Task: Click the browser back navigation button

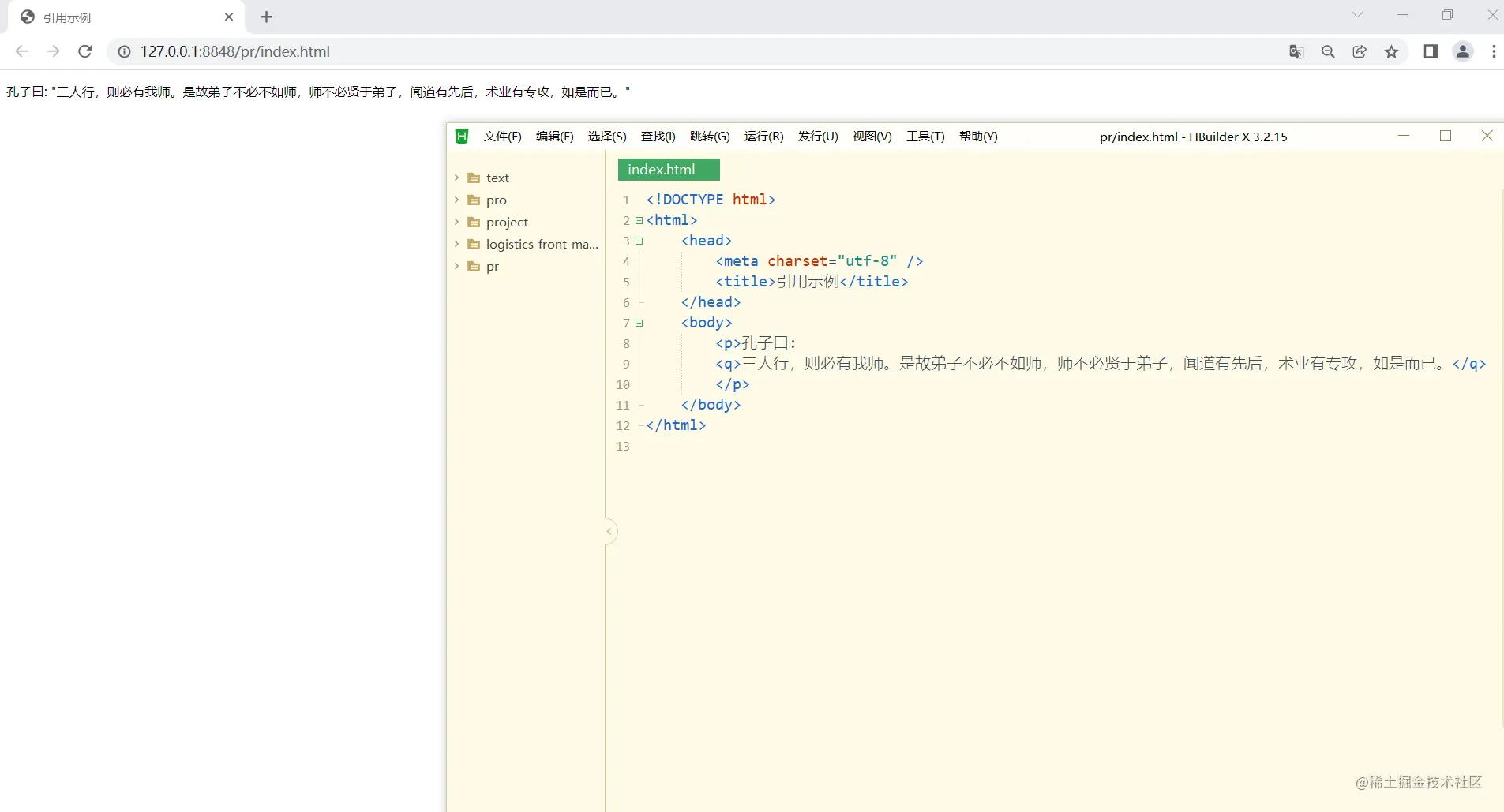Action: 21,51
